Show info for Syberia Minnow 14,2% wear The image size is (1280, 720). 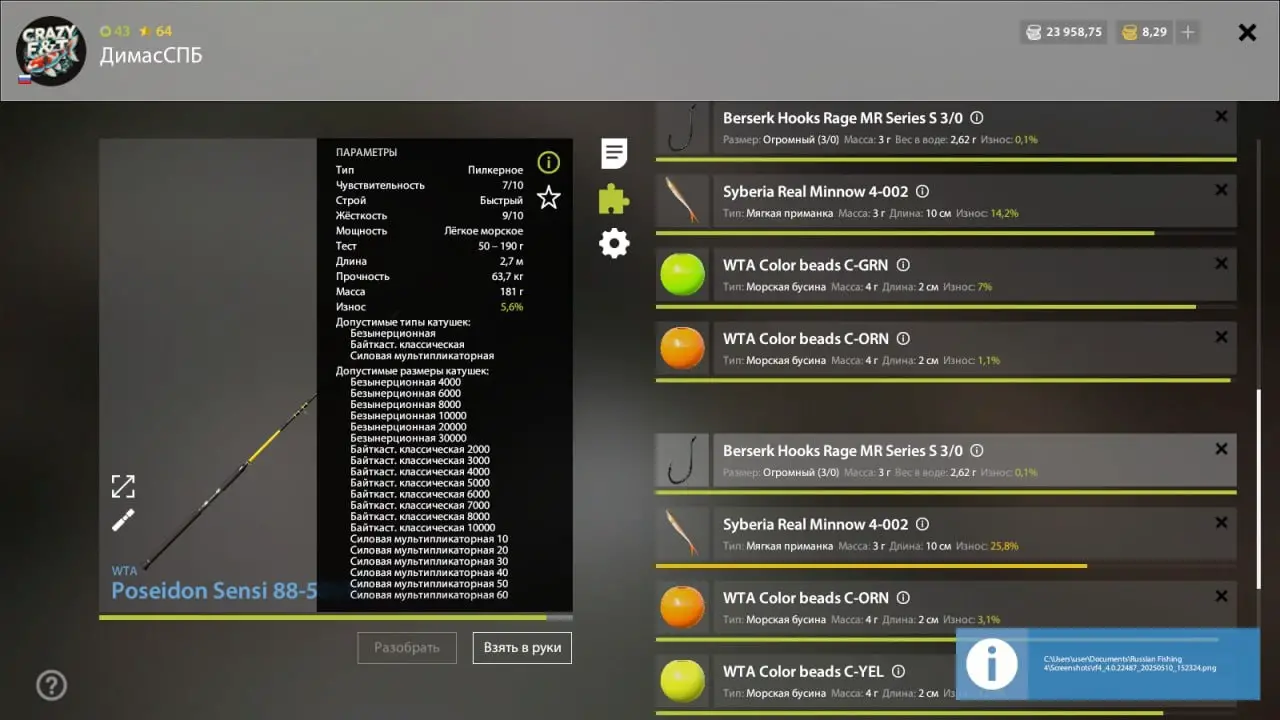923,191
